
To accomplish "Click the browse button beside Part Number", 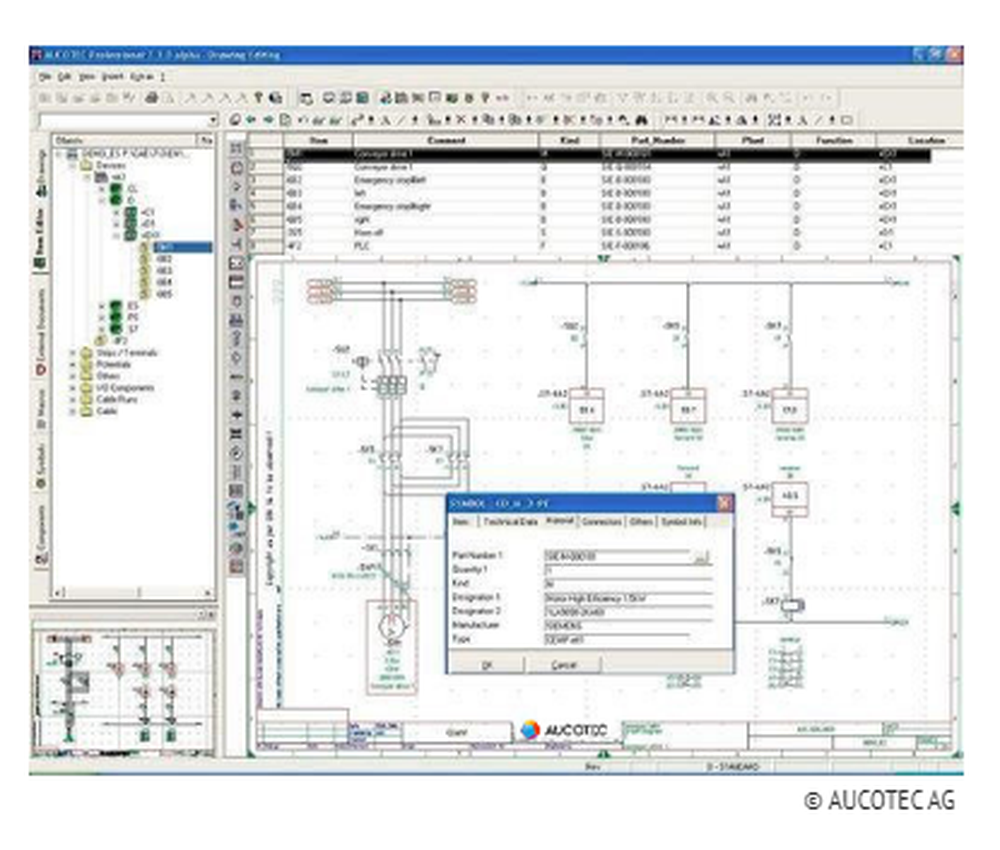I will coord(701,558).
